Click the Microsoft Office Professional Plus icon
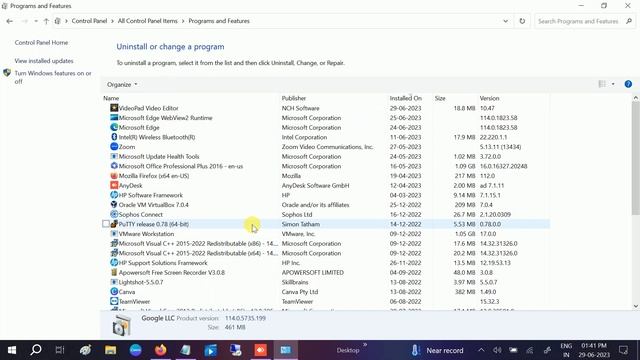Screen dimensions: 640x360 click(114, 166)
